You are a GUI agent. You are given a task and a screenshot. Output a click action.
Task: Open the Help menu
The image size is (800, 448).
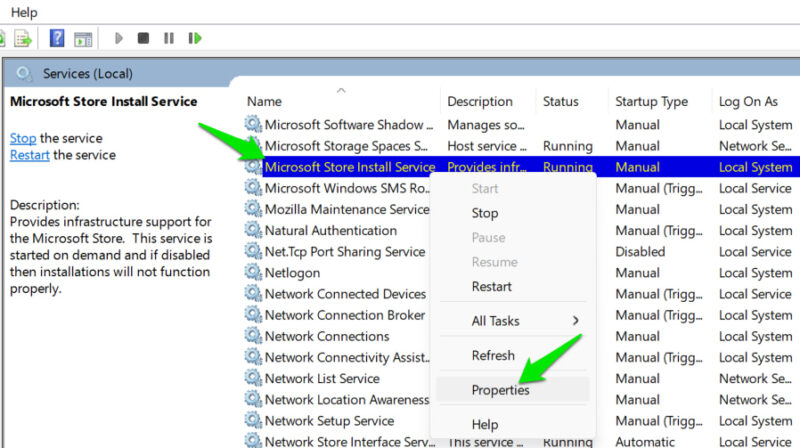point(24,12)
